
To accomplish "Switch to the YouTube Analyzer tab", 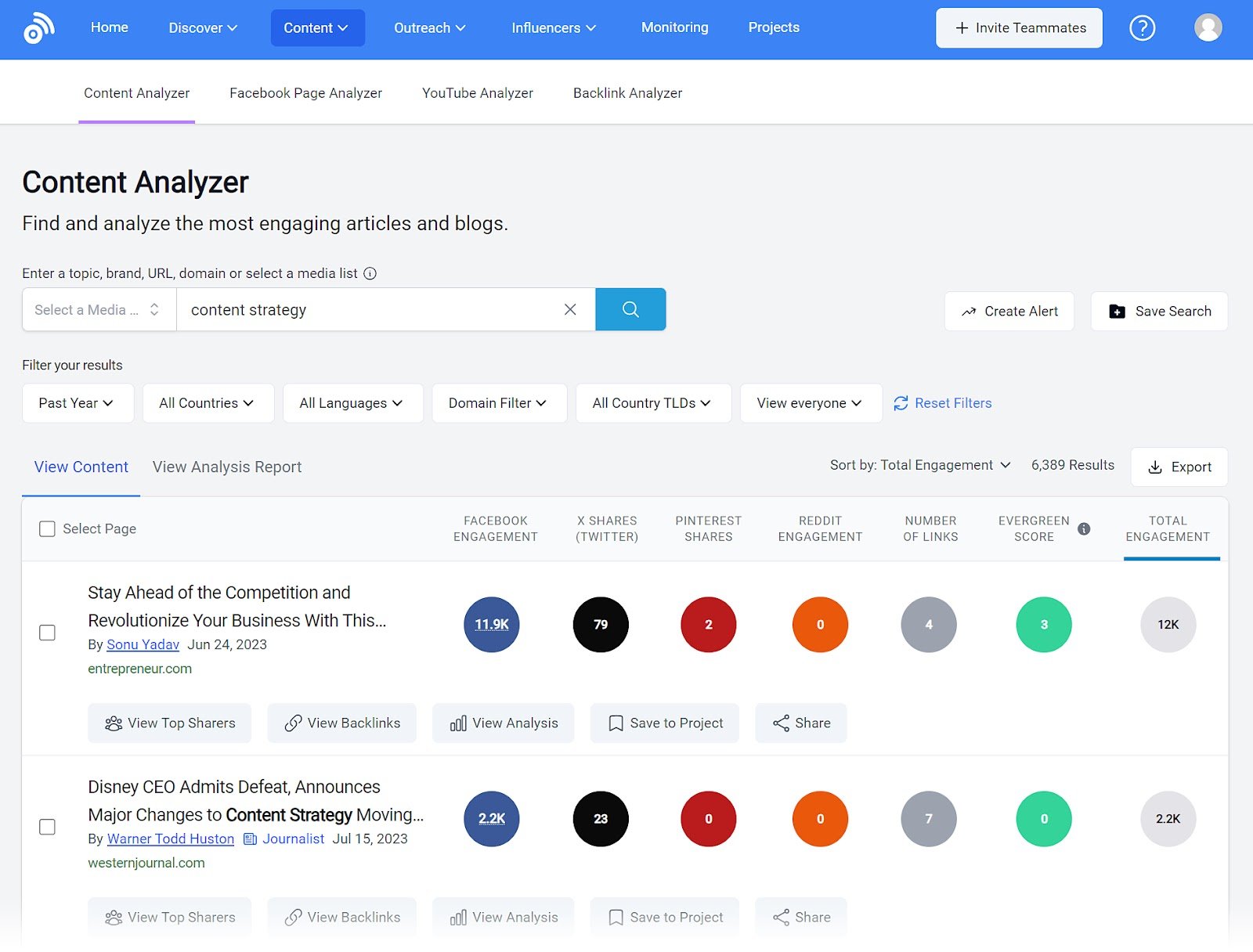I will (x=477, y=92).
